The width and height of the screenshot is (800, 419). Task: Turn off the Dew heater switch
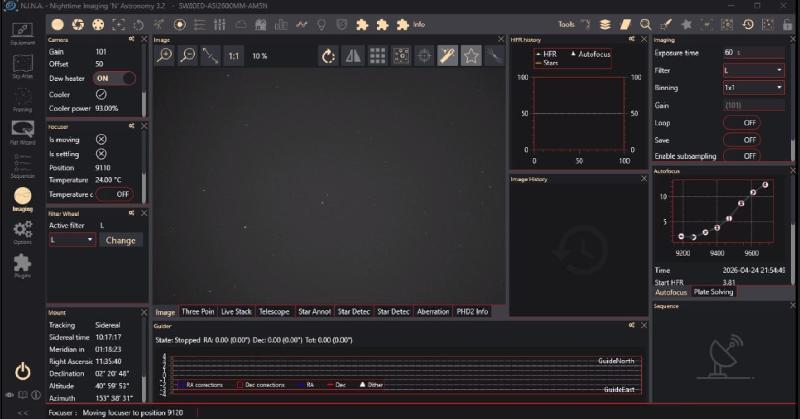click(114, 78)
